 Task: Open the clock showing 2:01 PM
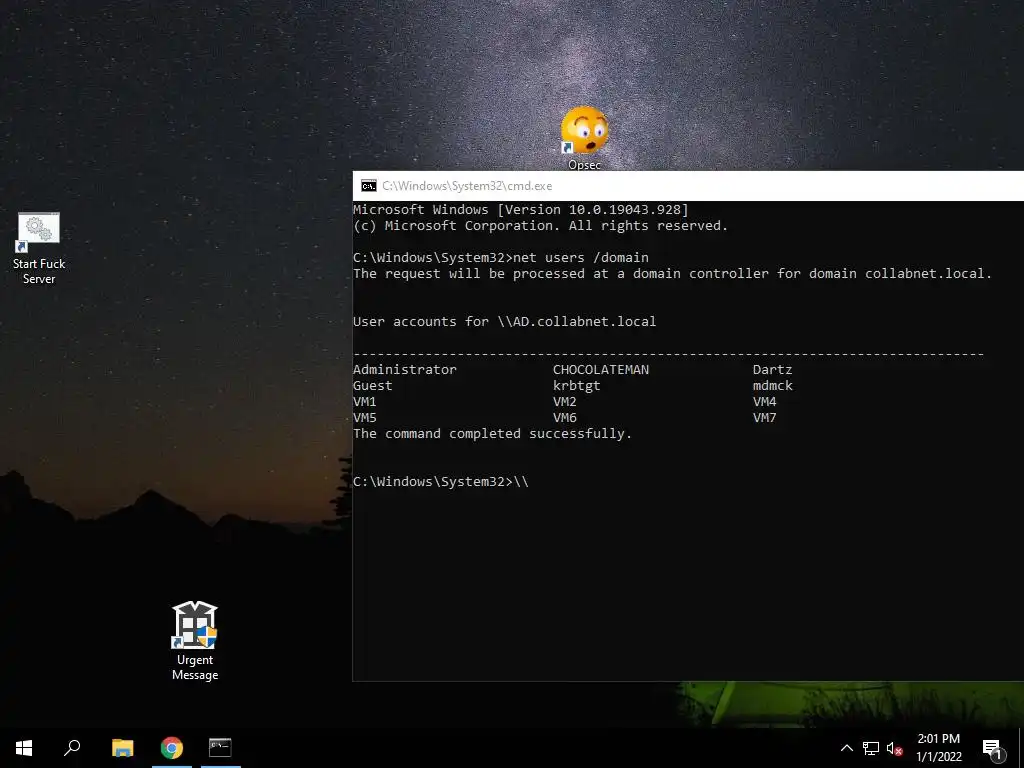[x=938, y=748]
